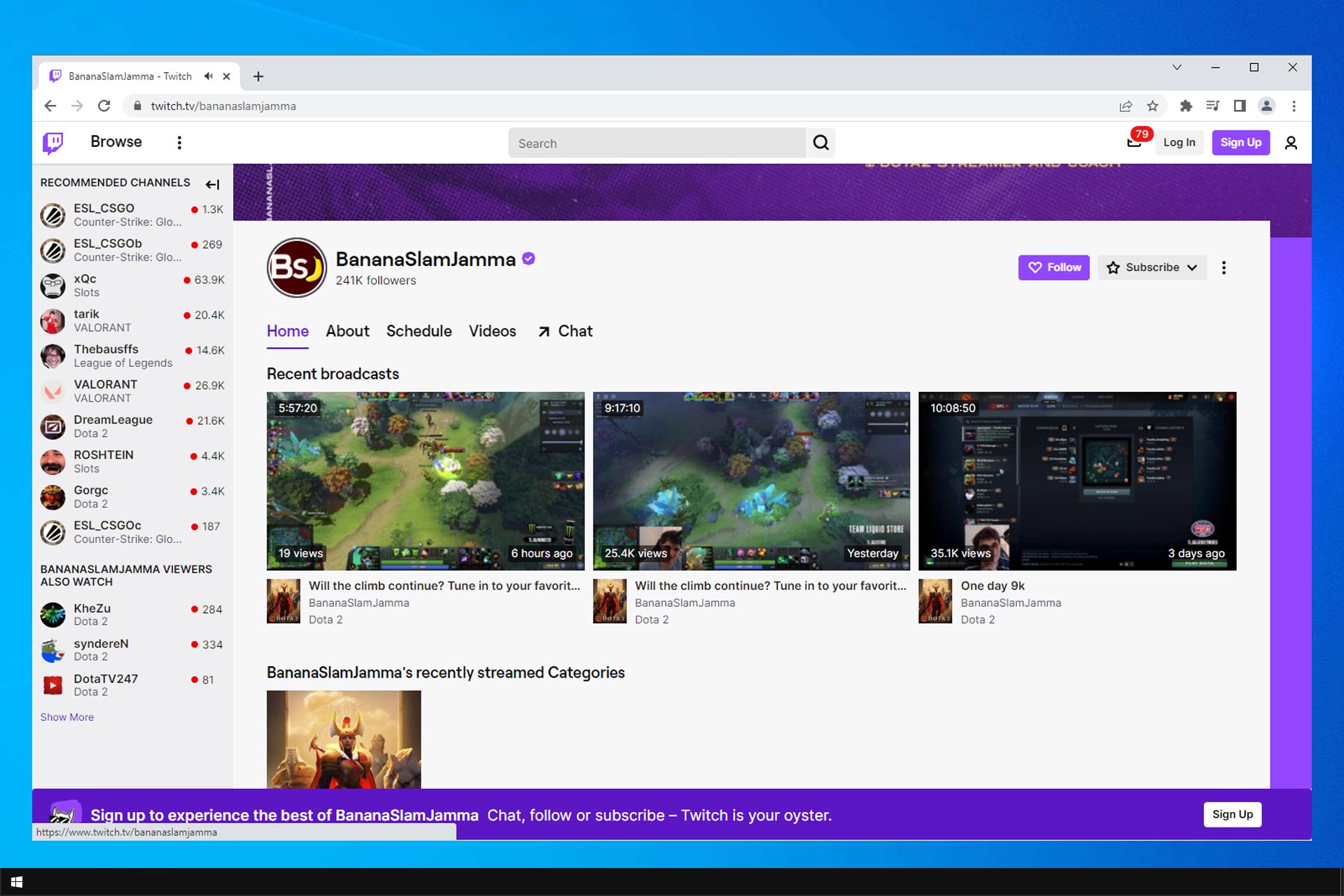Open the VALORANT channel in sidebar
This screenshot has width=1344, height=896.
click(x=132, y=391)
